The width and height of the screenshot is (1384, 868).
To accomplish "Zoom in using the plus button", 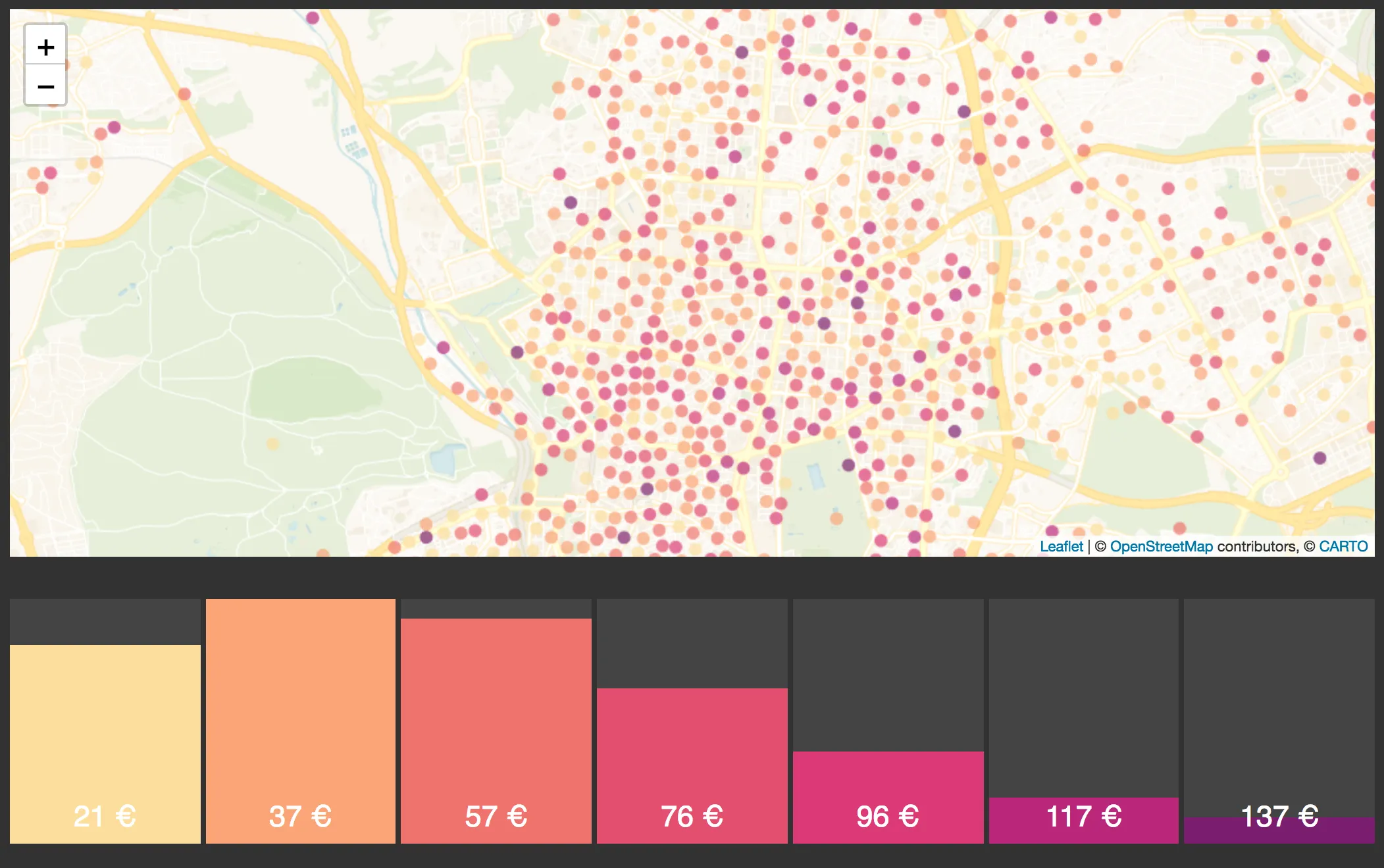I will click(x=45, y=46).
